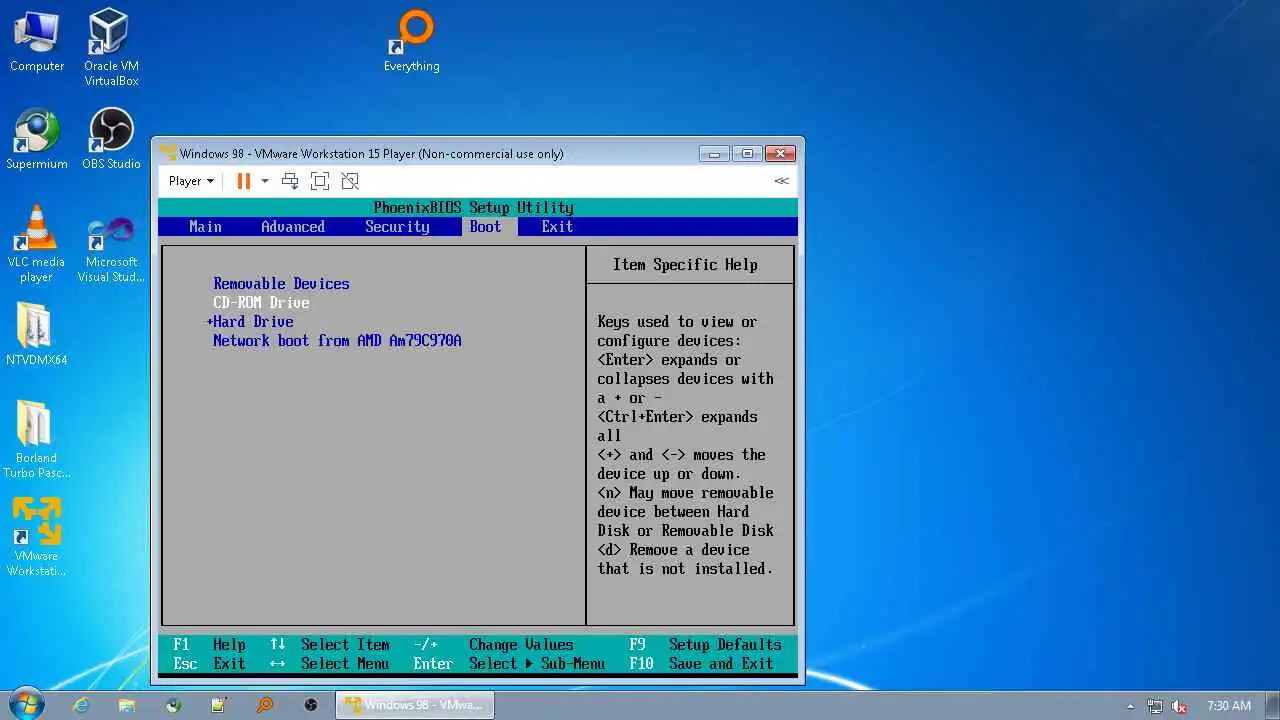
Task: Click the network status tray icon
Action: pos(1156,706)
